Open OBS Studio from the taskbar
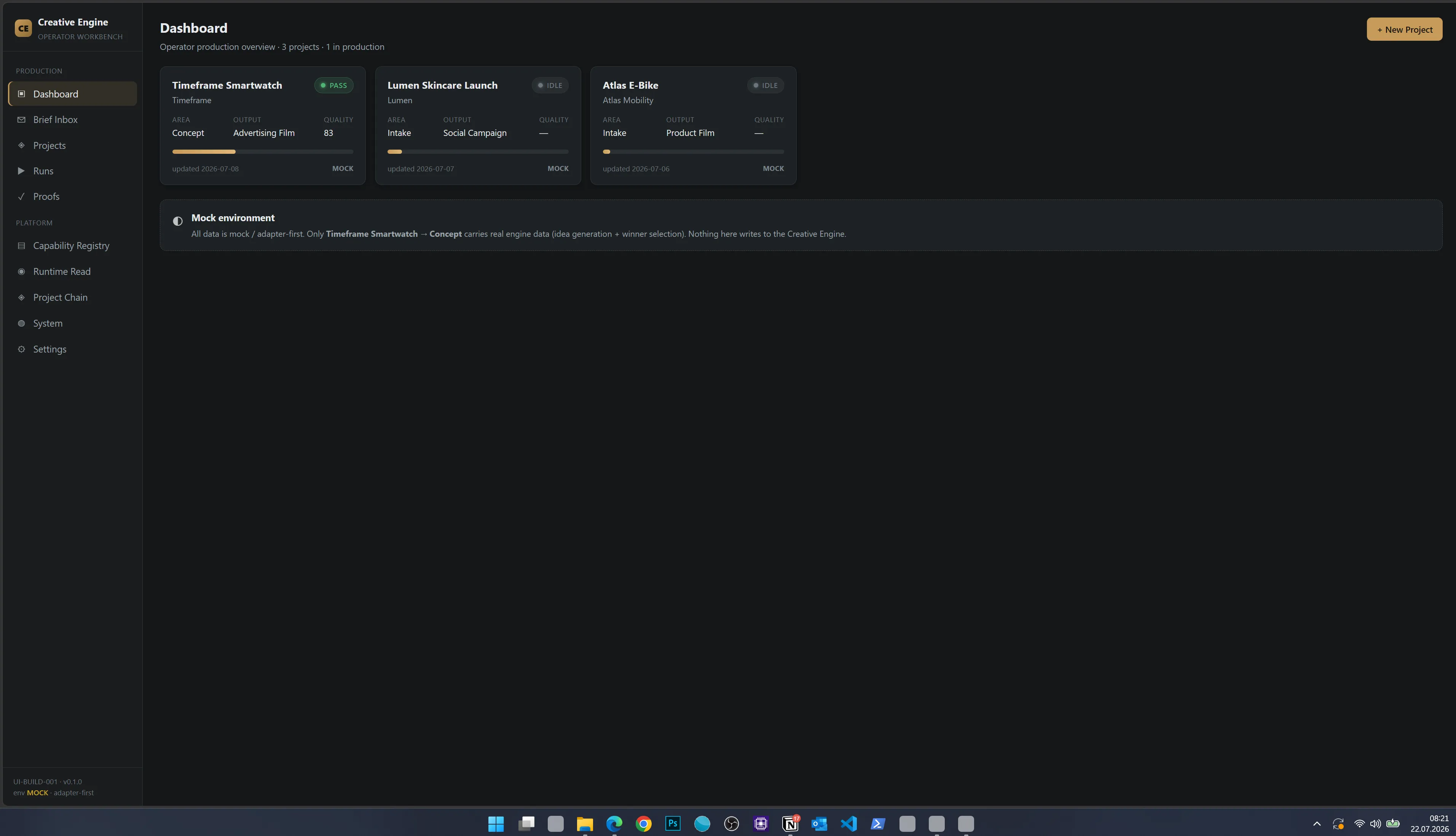This screenshot has width=1456, height=836. [732, 824]
